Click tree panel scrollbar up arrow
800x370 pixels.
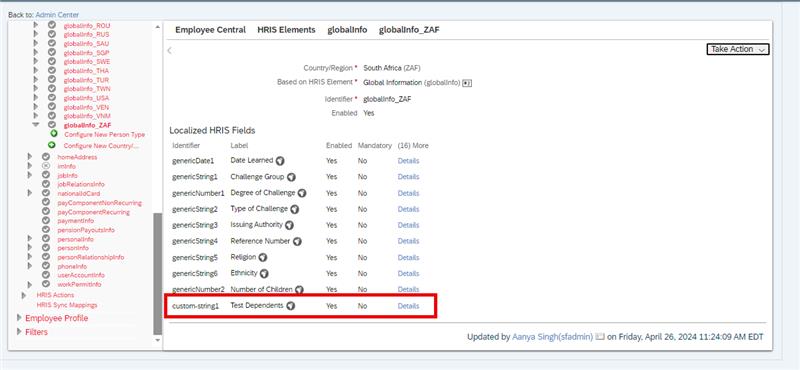tap(158, 27)
